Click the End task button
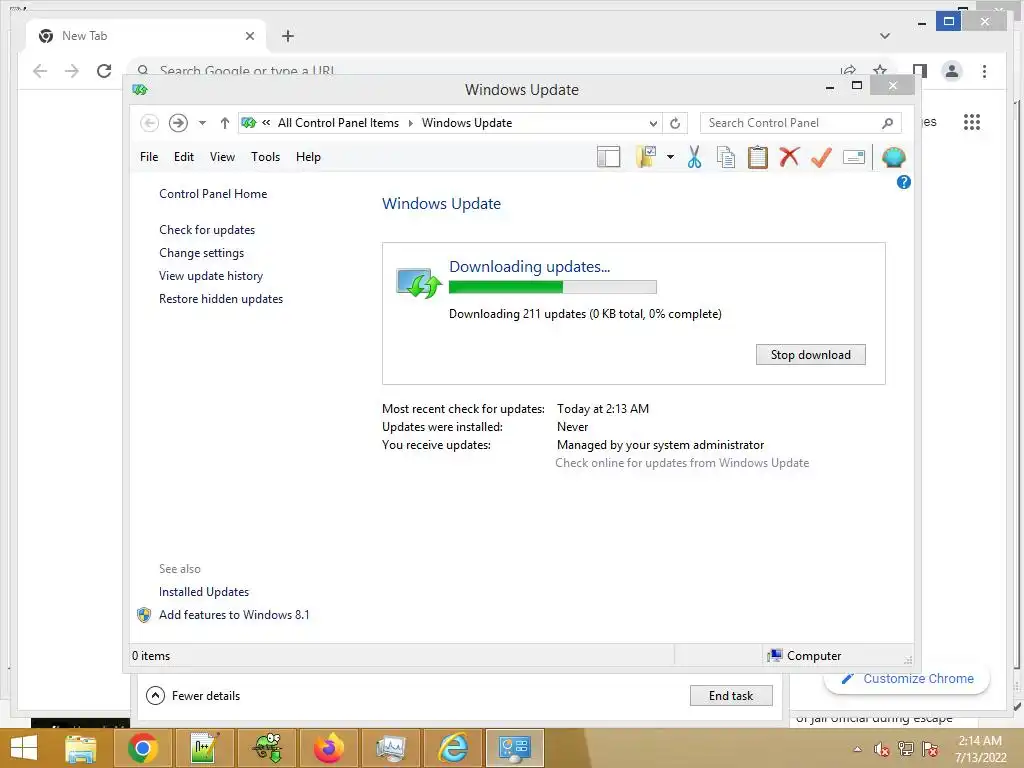 [x=731, y=696]
